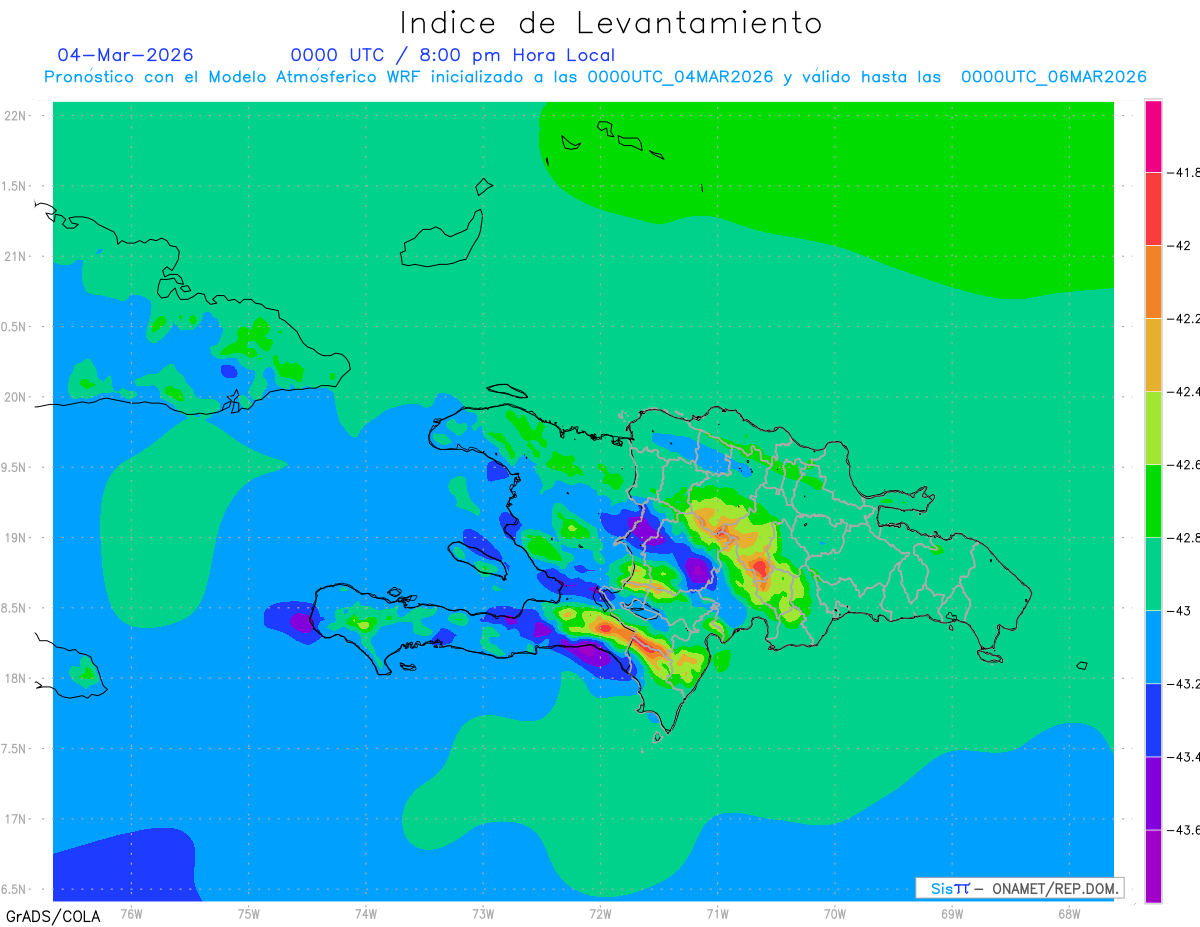Select the teal-green swatch between -42.8 and -43
The image size is (1200, 927).
(x=1153, y=573)
